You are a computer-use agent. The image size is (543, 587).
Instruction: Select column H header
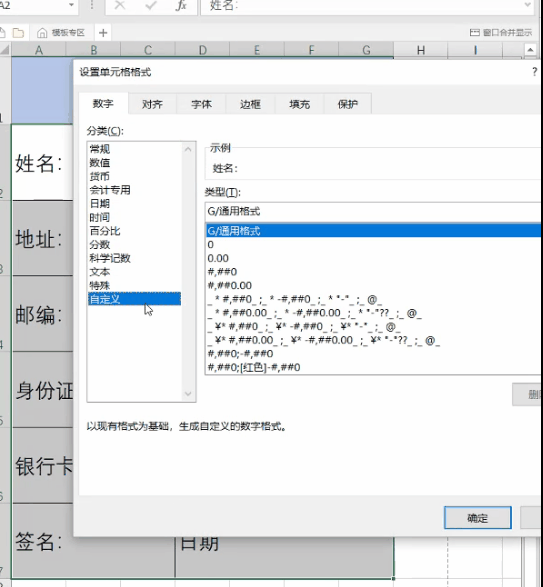(421, 50)
